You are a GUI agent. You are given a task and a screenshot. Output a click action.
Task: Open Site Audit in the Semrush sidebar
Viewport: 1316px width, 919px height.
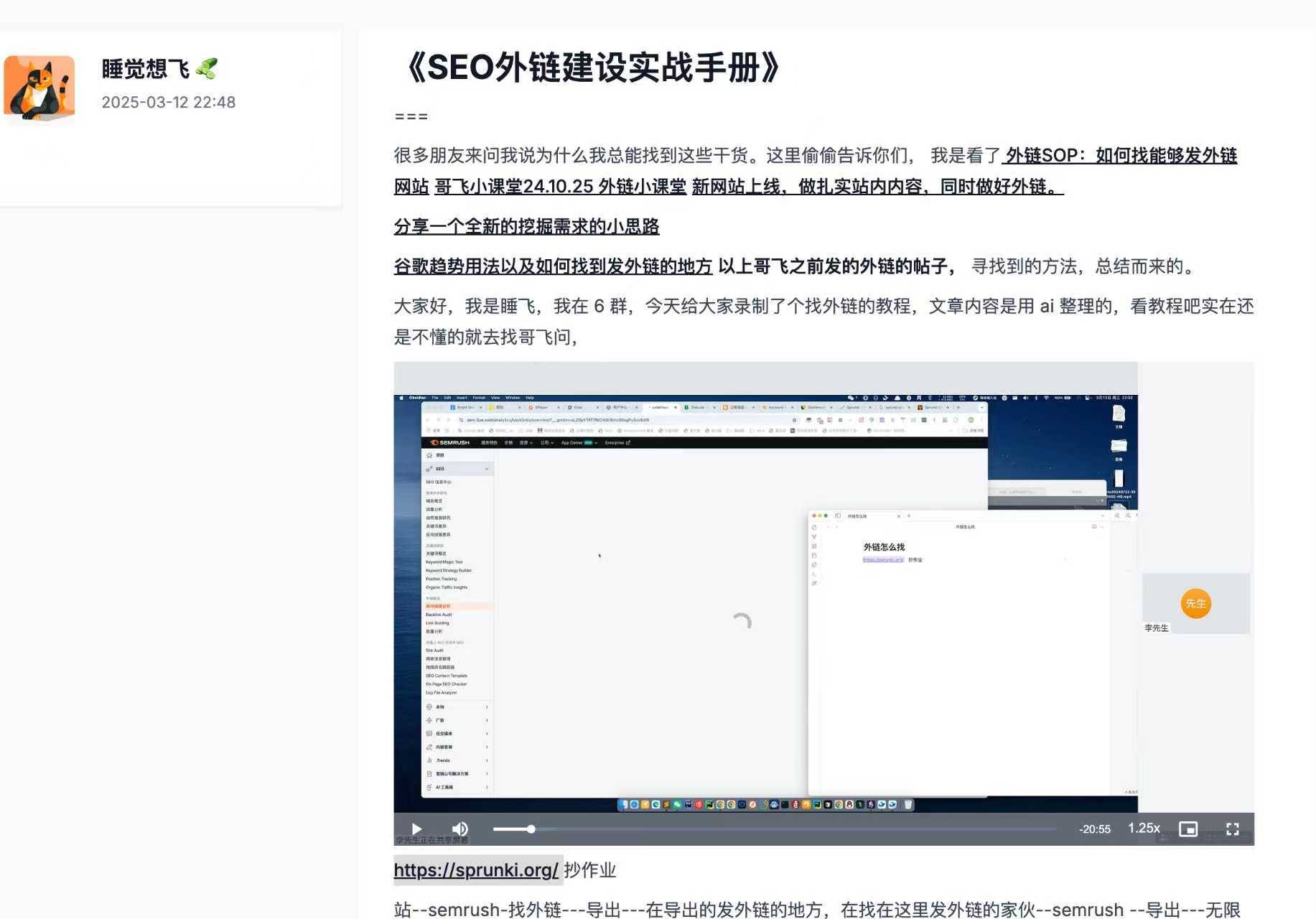point(434,650)
